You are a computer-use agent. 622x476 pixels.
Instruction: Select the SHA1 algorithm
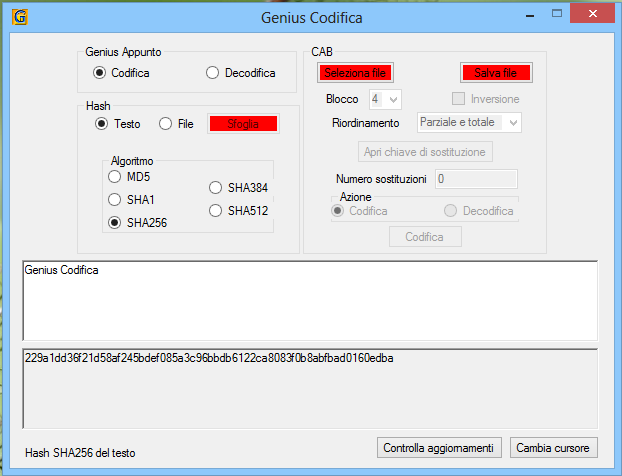pos(115,199)
